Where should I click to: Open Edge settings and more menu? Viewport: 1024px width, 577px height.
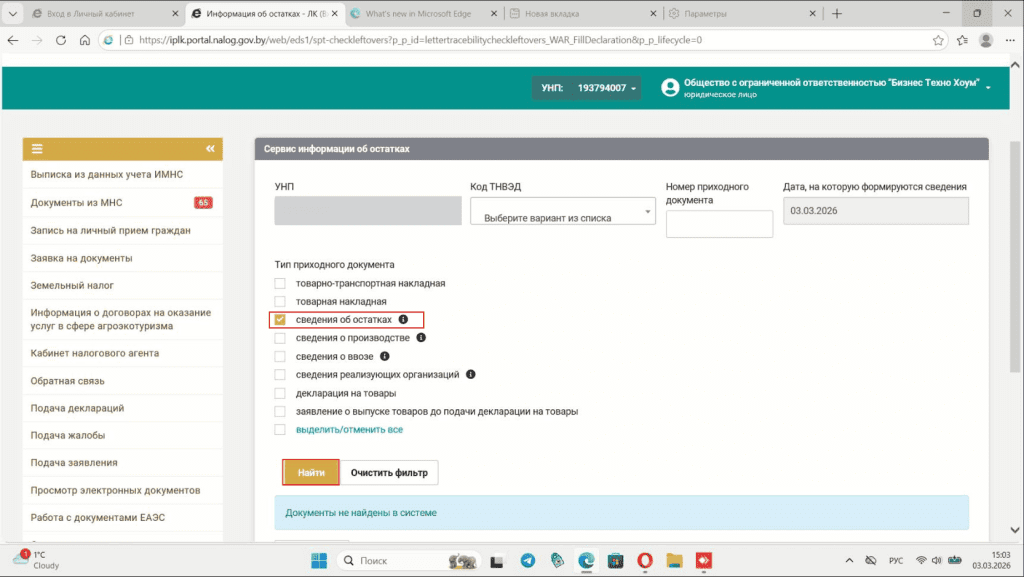tap(1010, 40)
